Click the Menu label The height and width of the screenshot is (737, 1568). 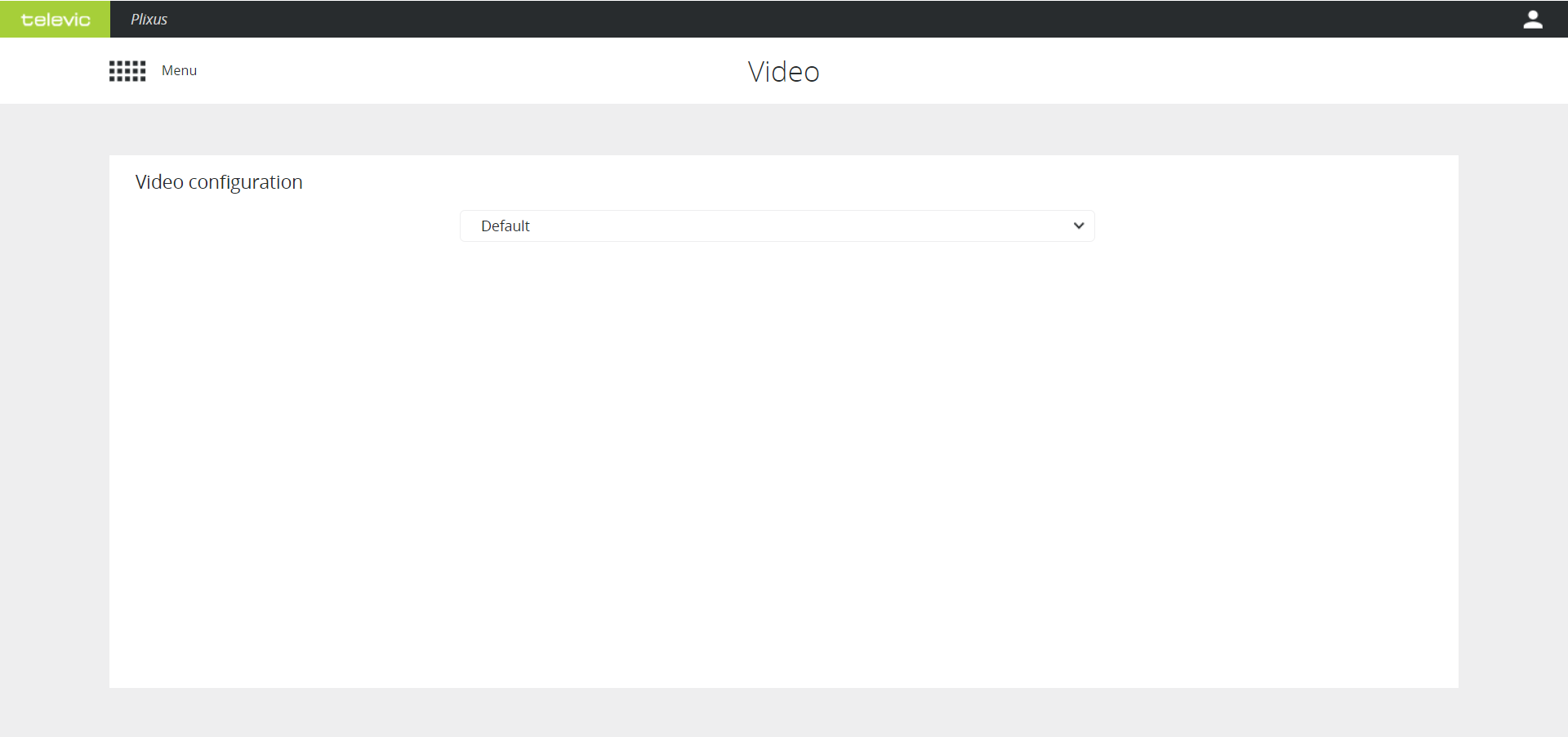pos(179,71)
